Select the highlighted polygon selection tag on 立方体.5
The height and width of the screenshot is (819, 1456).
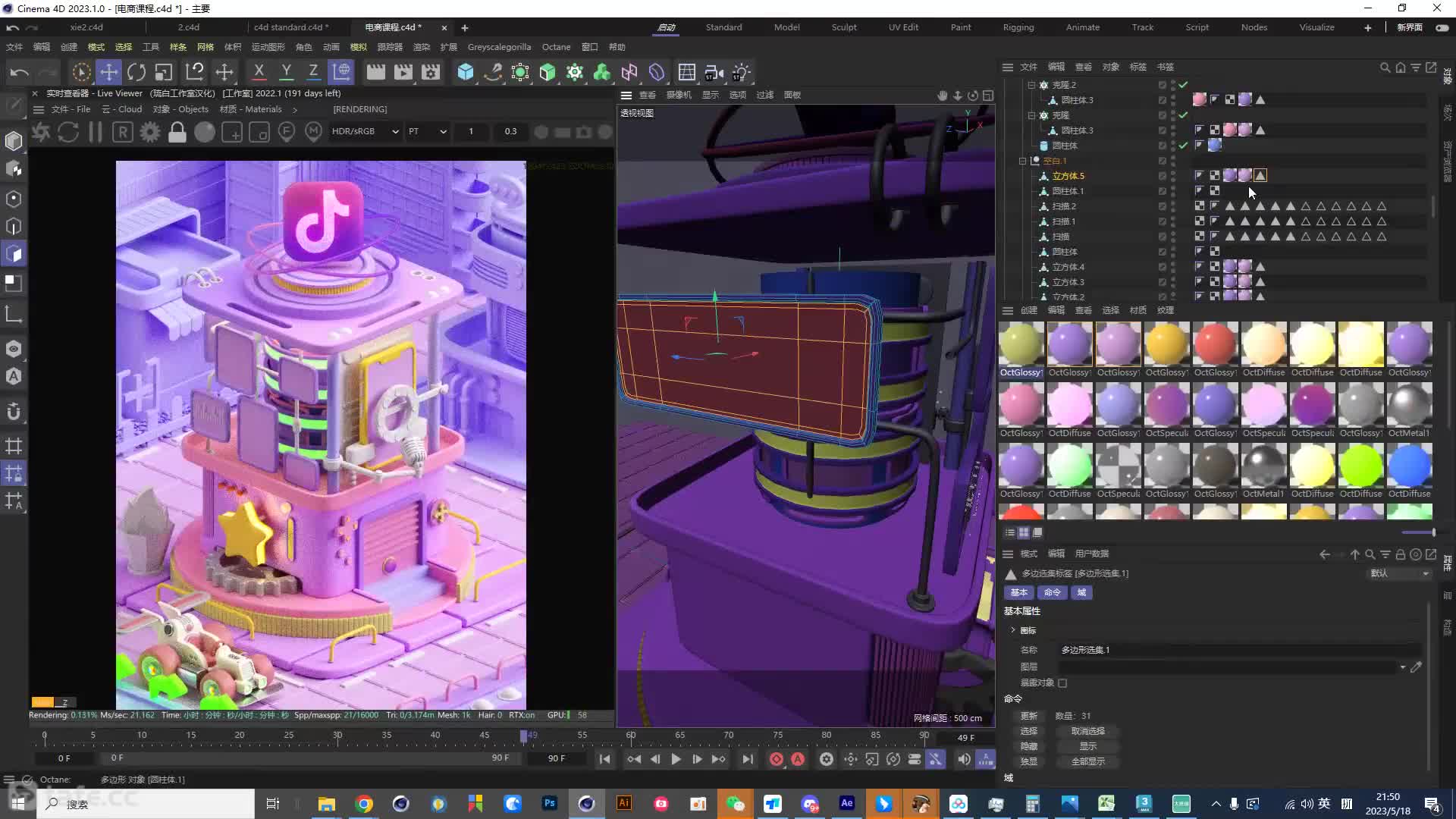(x=1260, y=176)
